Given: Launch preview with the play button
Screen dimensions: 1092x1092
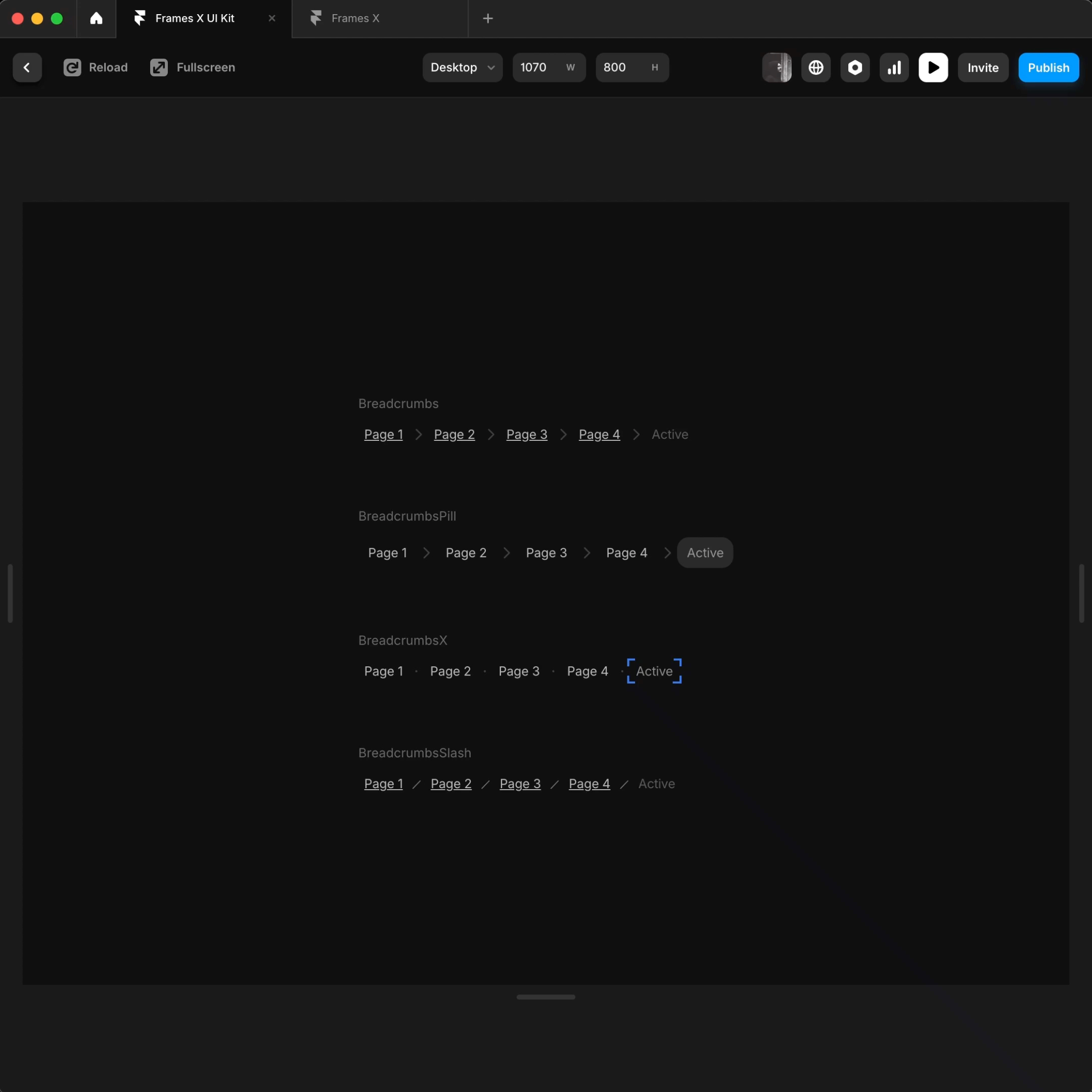Looking at the screenshot, I should click(933, 67).
